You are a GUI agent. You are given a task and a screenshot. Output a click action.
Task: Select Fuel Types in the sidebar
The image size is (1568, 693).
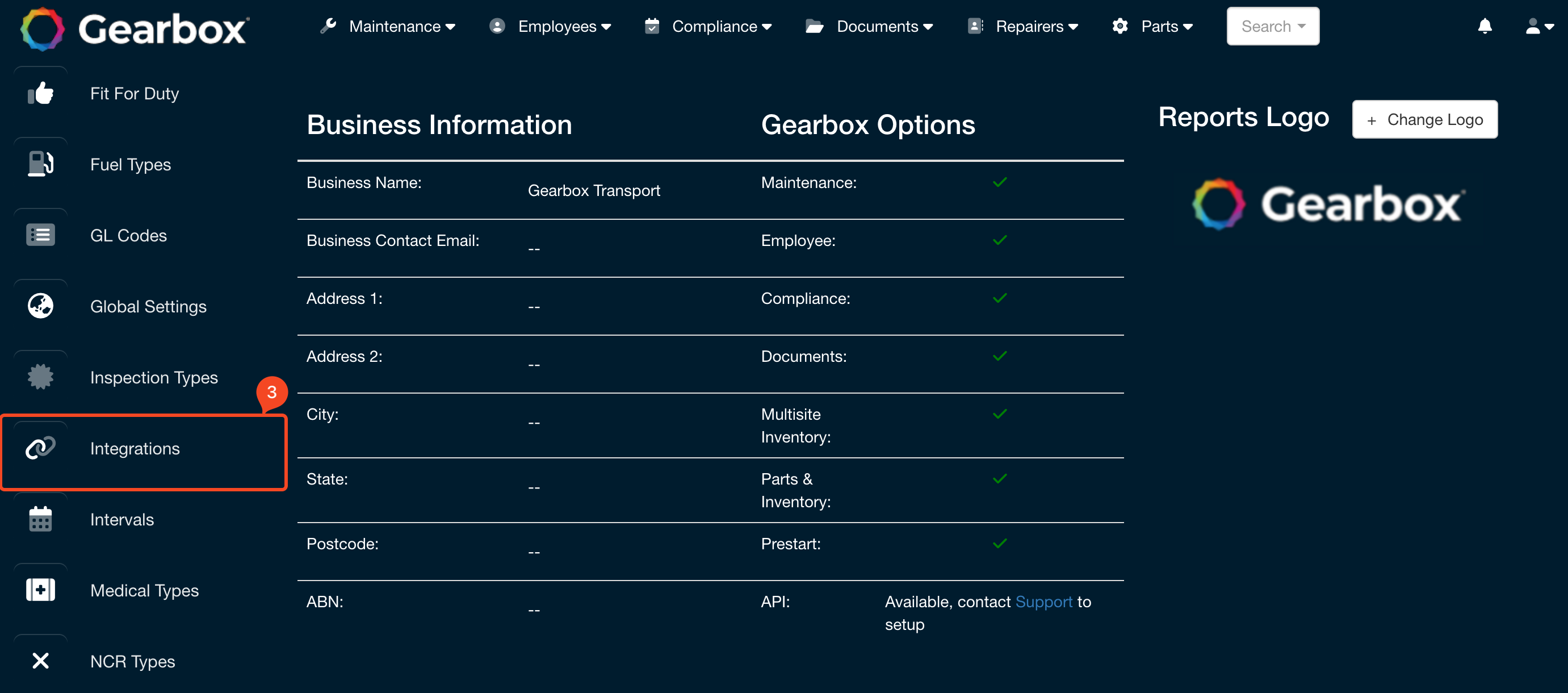[130, 164]
